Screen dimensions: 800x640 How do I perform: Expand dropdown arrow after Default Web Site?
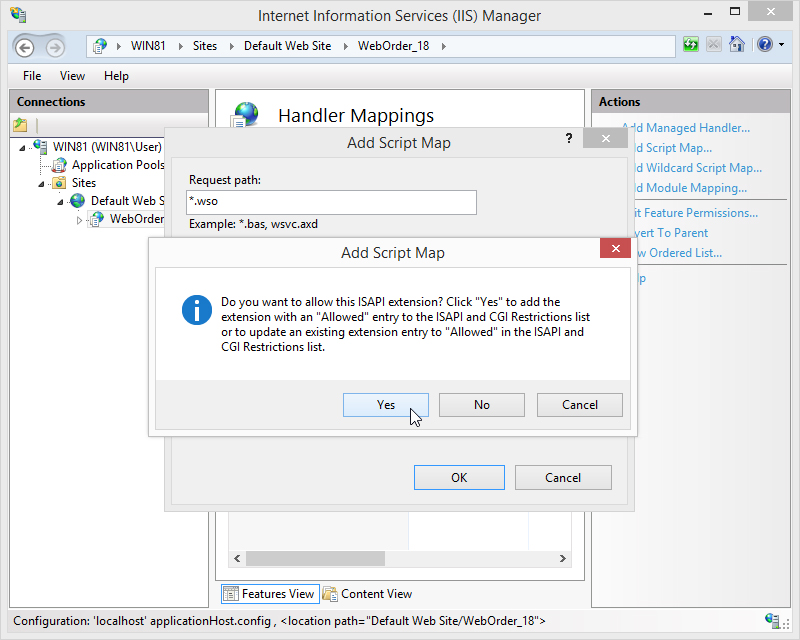[x=345, y=46]
